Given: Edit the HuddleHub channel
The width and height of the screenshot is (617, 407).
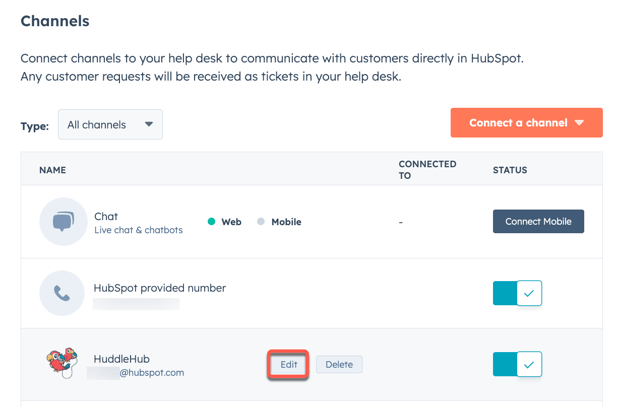Looking at the screenshot, I should pos(288,364).
